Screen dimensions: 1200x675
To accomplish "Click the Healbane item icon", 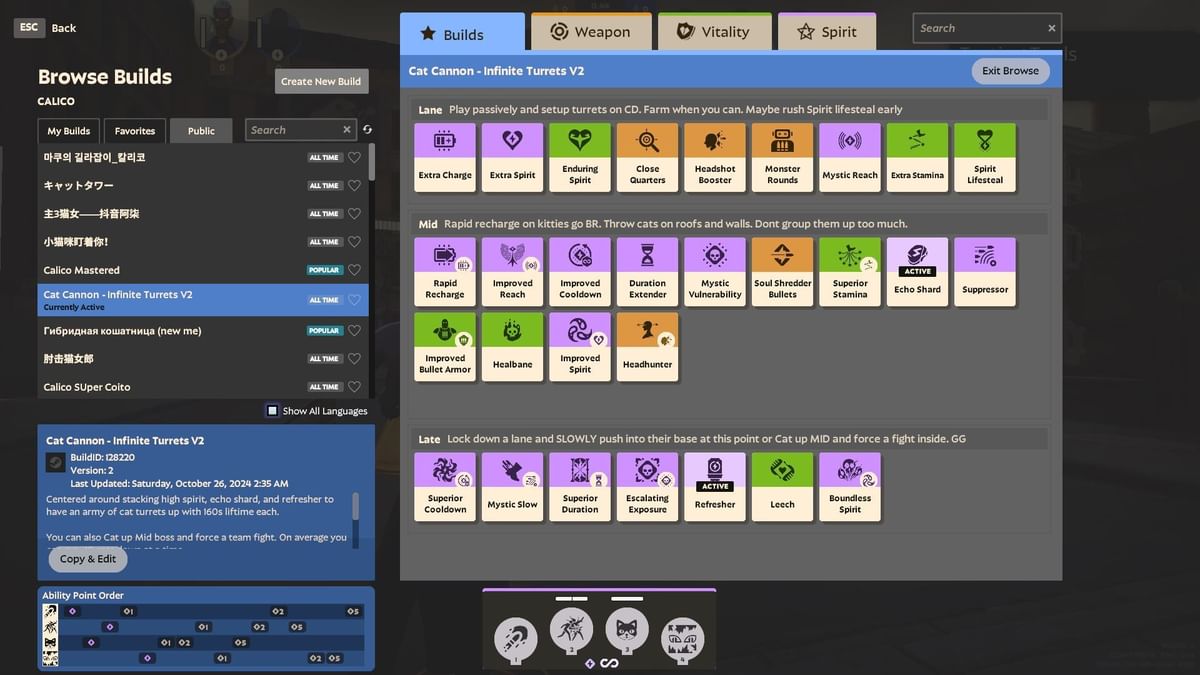I will [x=512, y=346].
